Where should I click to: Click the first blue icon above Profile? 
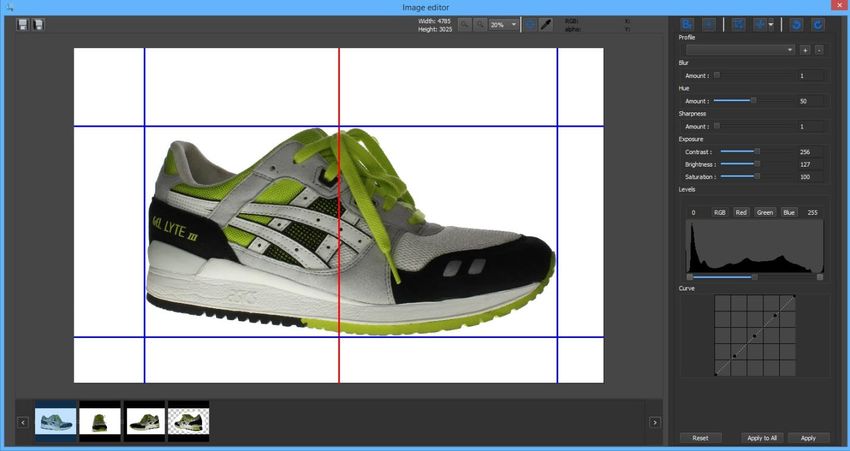pyautogui.click(x=687, y=24)
